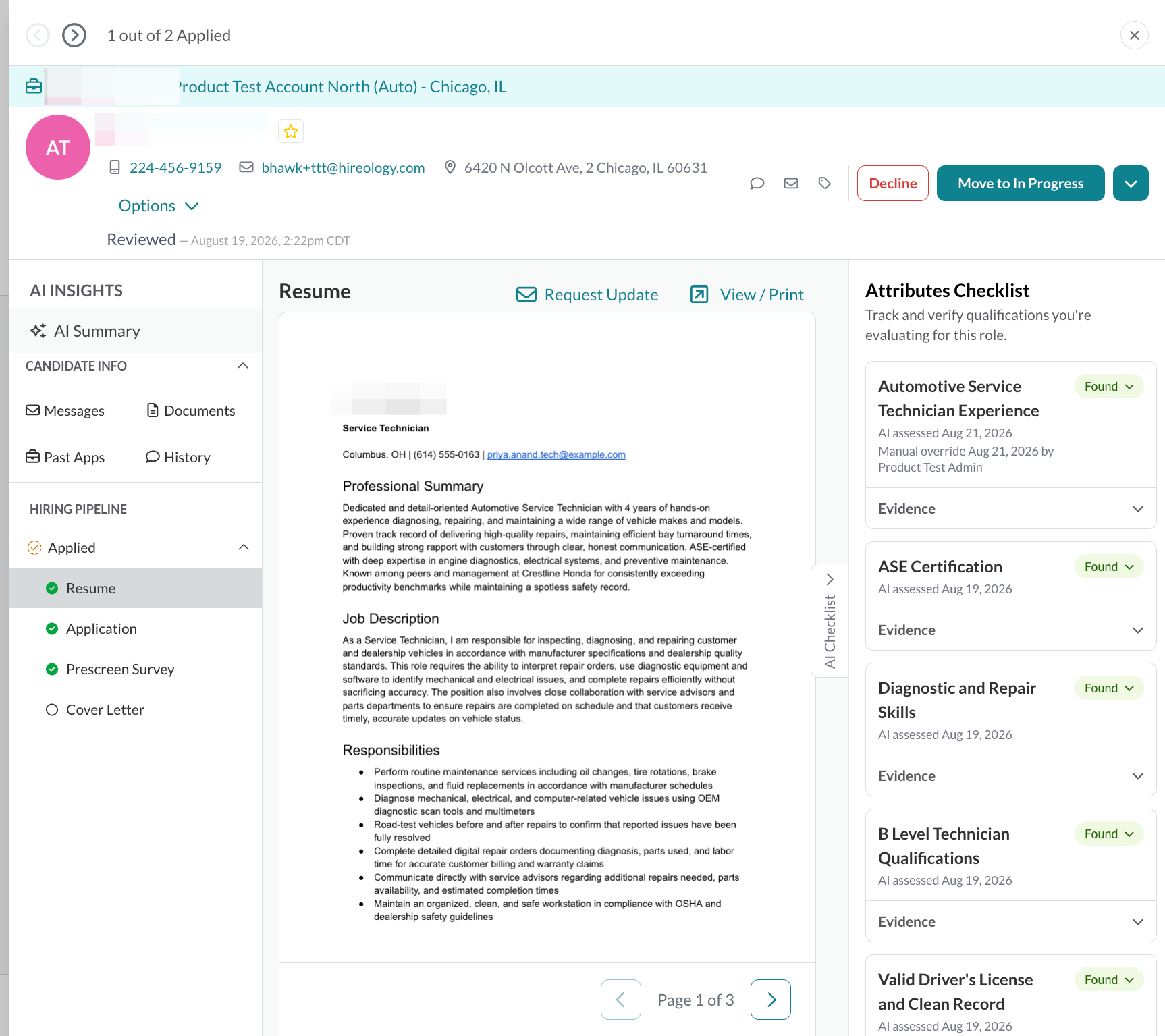Open Found status for Automotive Service Technician Experience
This screenshot has width=1165, height=1036.
pyautogui.click(x=1109, y=386)
